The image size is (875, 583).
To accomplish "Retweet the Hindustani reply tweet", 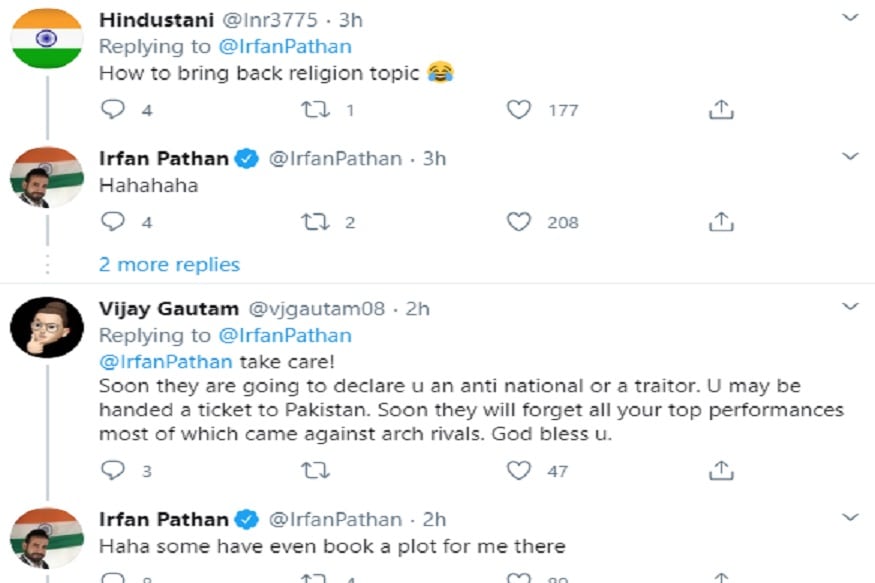I will [x=315, y=109].
